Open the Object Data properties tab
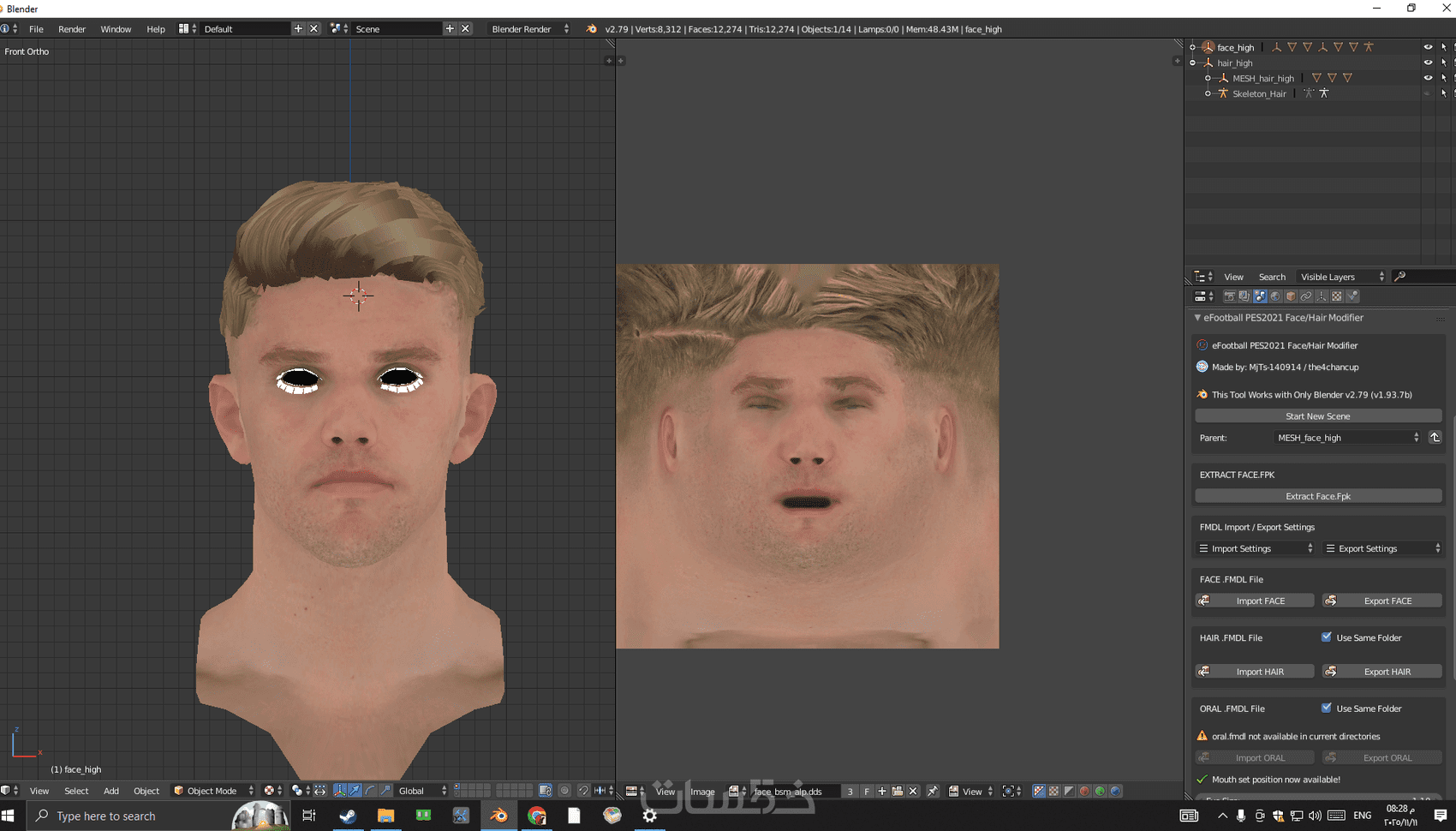This screenshot has width=1456, height=831. pyautogui.click(x=1322, y=296)
